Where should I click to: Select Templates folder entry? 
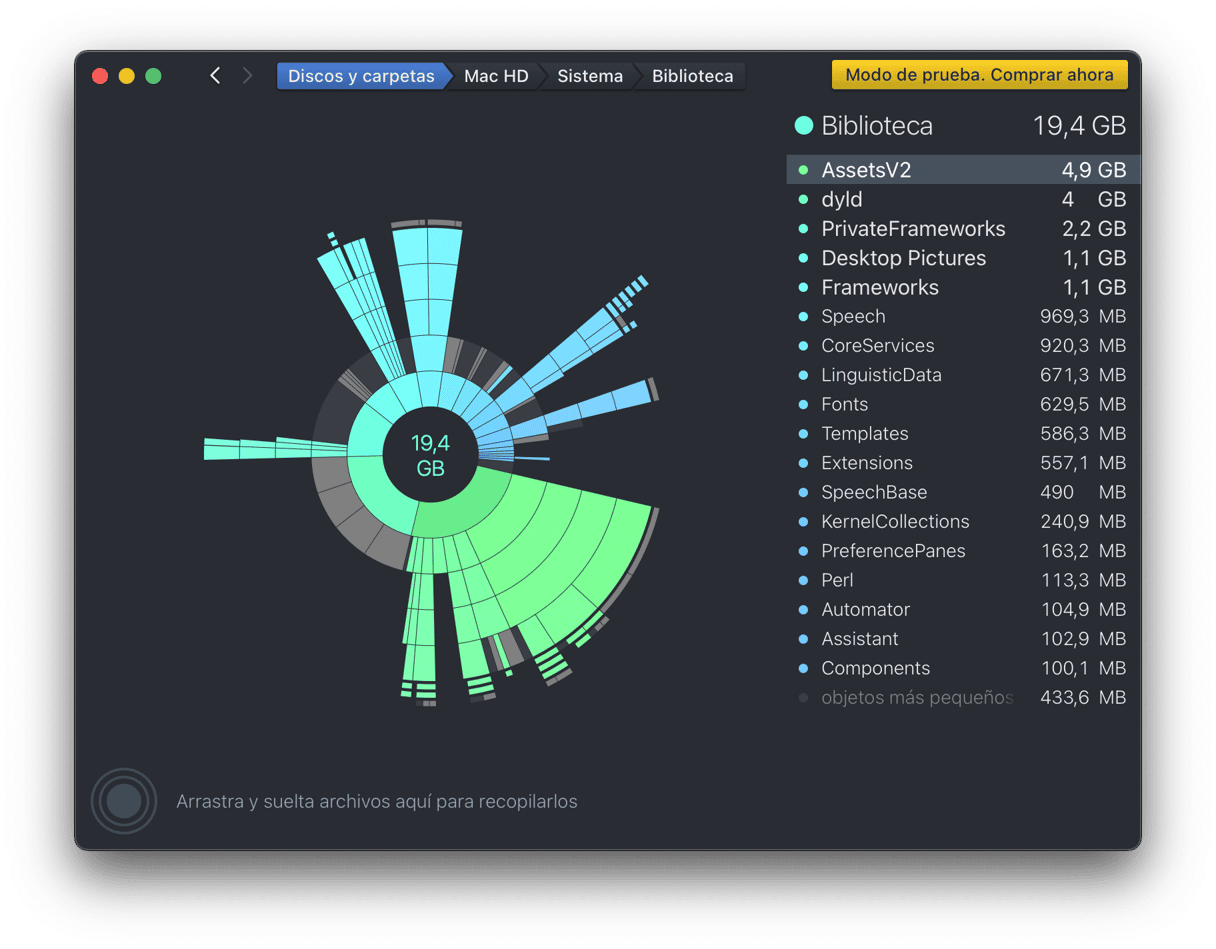click(963, 434)
